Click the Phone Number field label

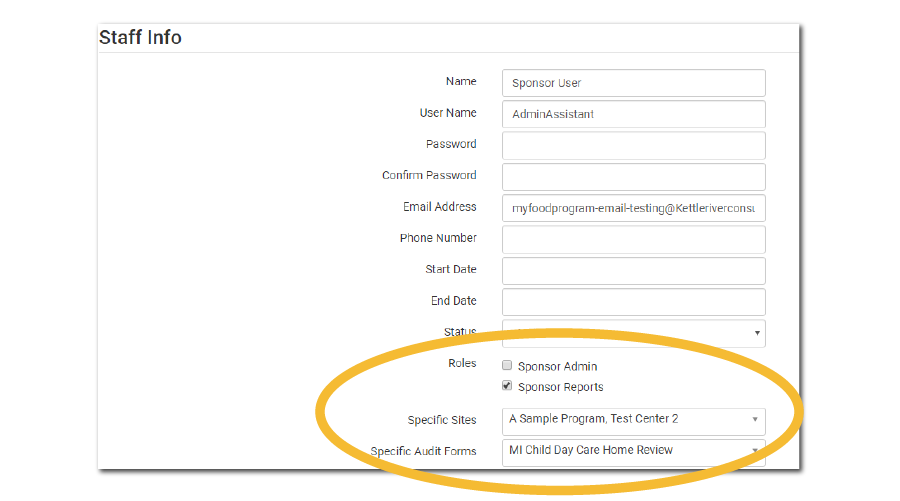coord(438,238)
